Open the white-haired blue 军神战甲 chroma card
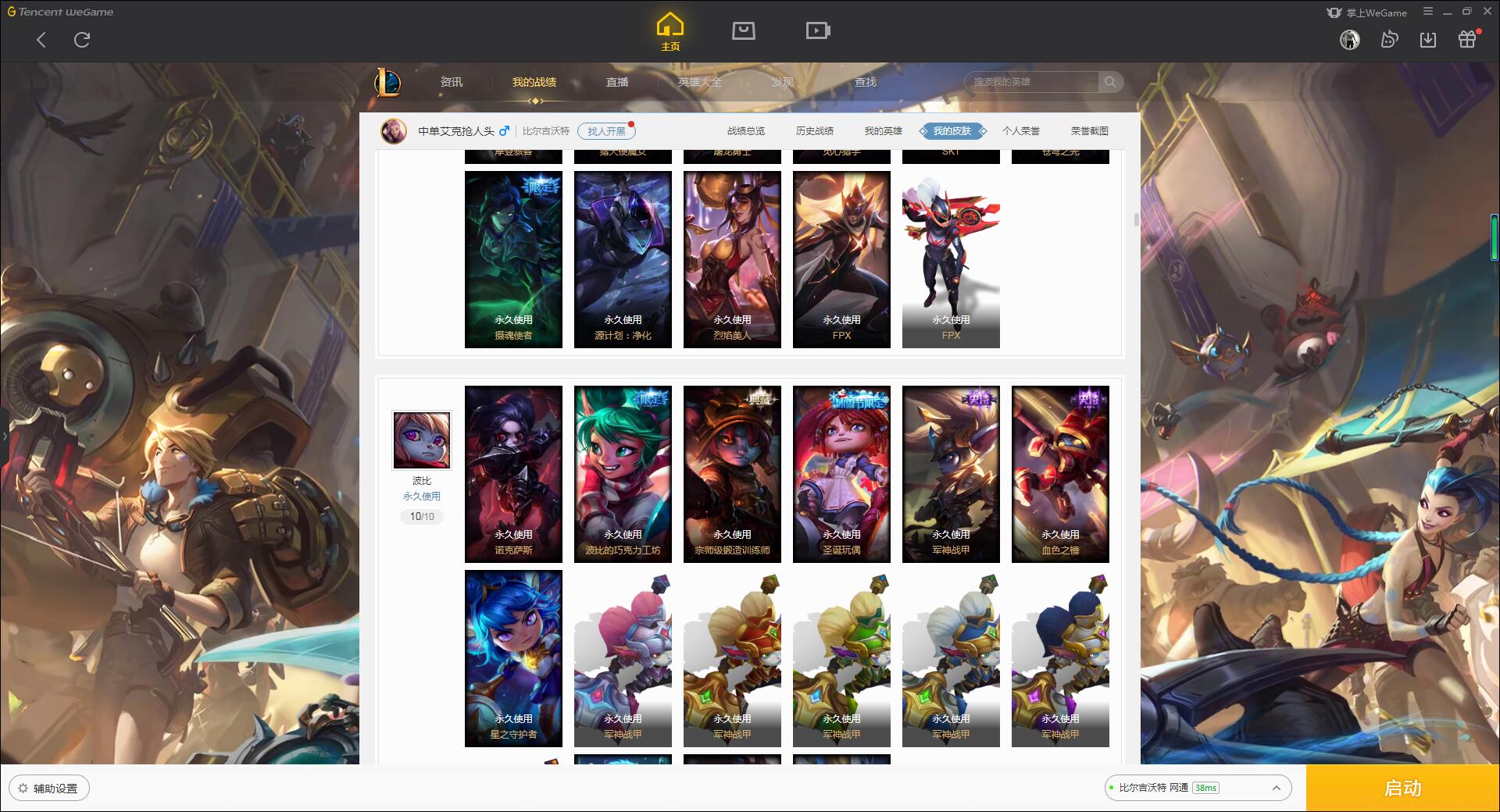The width and height of the screenshot is (1500, 812). pyautogui.click(x=951, y=659)
